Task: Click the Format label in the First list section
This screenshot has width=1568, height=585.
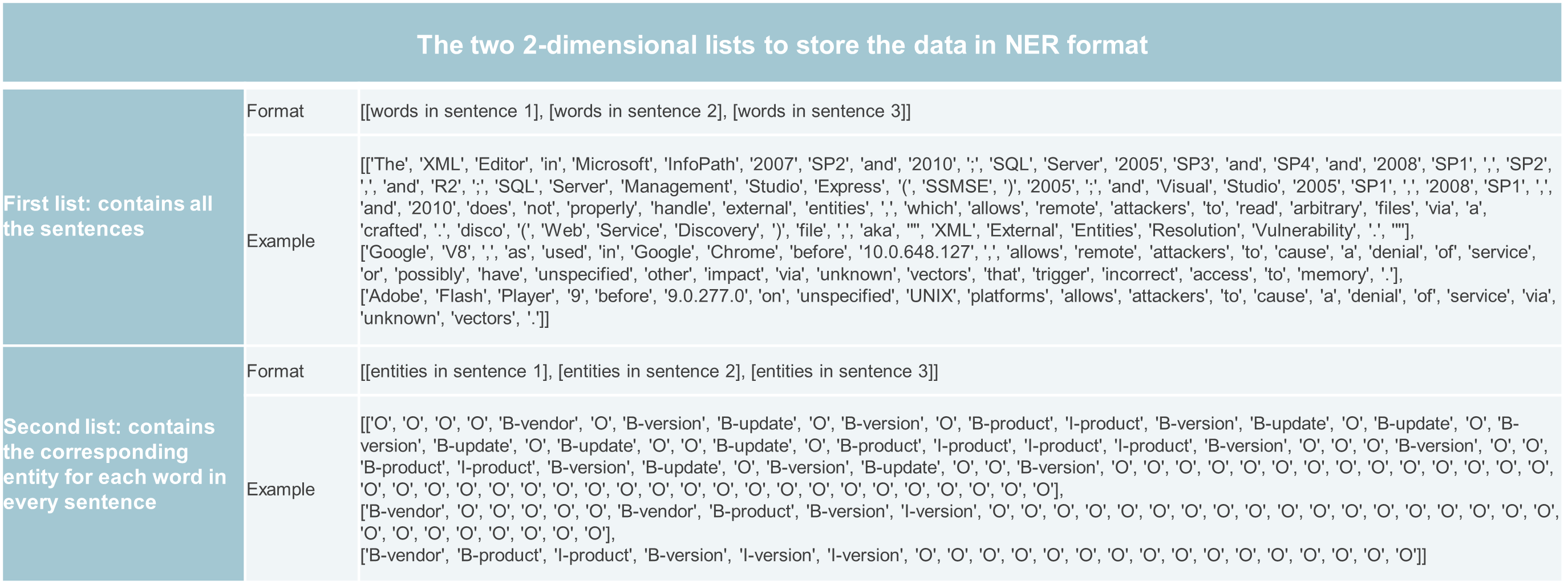Action: point(274,111)
